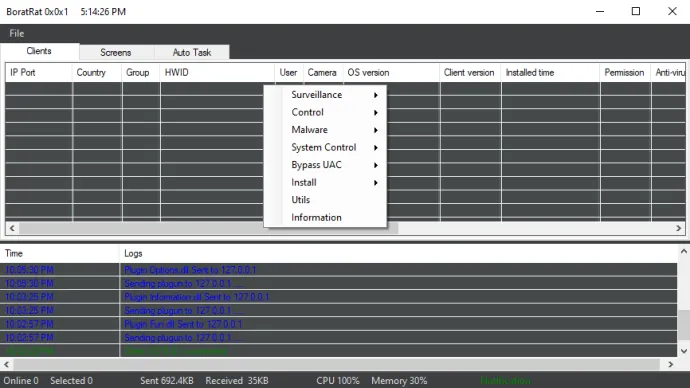This screenshot has height=388, width=690.
Task: Click the Camera column header
Action: click(323, 73)
